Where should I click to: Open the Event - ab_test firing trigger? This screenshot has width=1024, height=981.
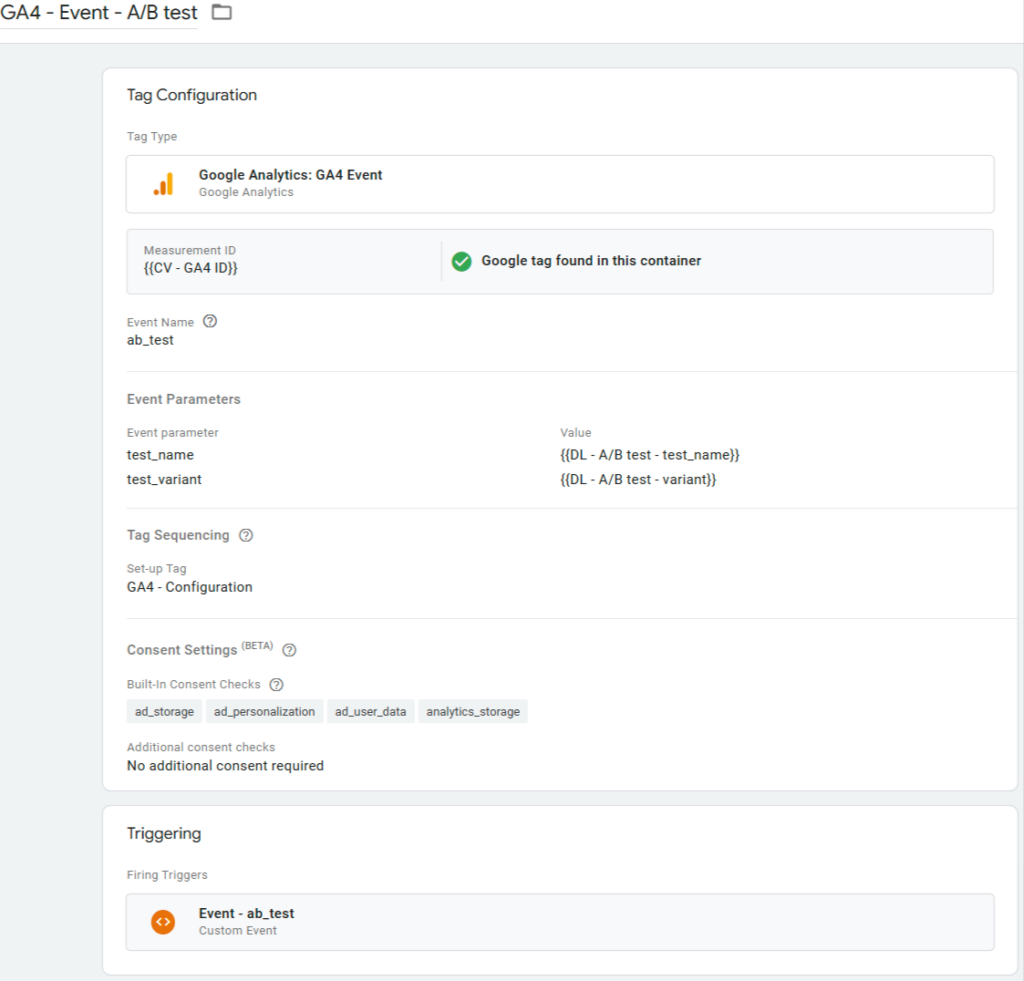coord(560,922)
